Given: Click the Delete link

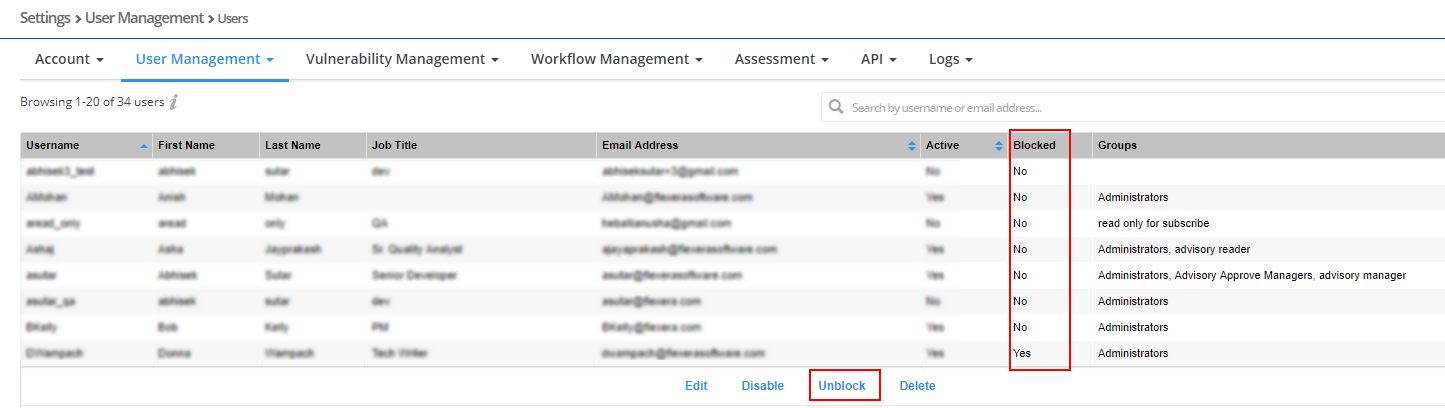Looking at the screenshot, I should click(917, 386).
